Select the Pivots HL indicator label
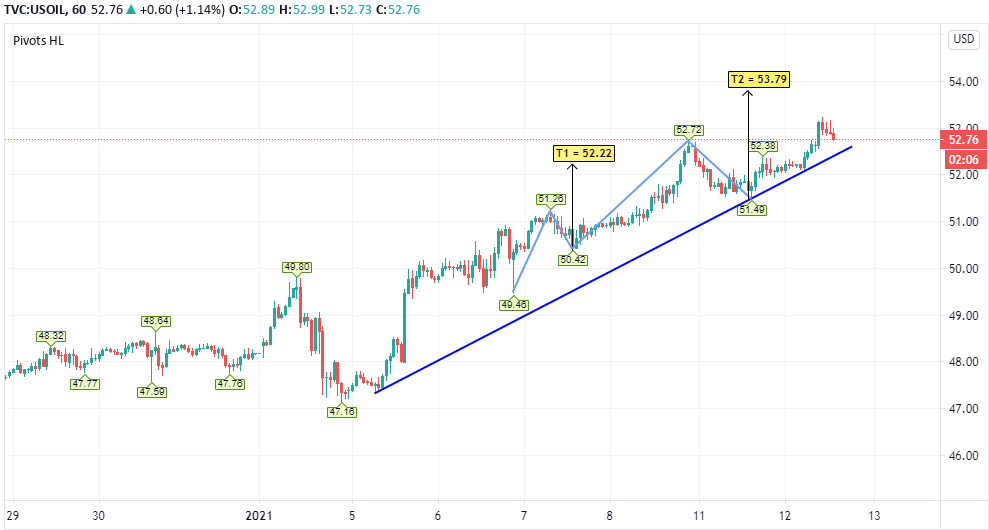This screenshot has width=989, height=530. point(39,40)
